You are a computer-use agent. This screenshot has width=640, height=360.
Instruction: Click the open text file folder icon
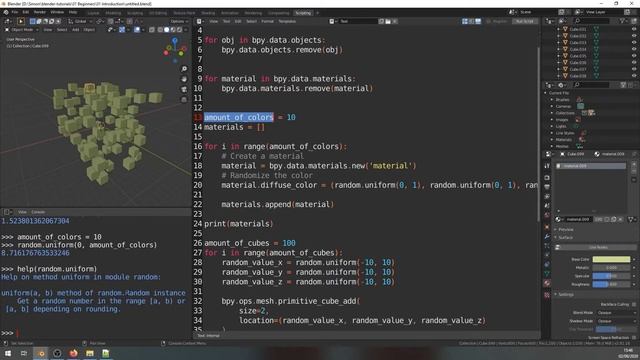pos(388,21)
